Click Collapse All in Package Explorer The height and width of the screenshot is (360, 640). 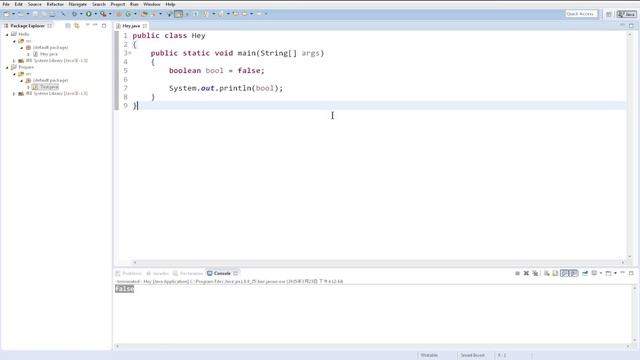click(68, 26)
